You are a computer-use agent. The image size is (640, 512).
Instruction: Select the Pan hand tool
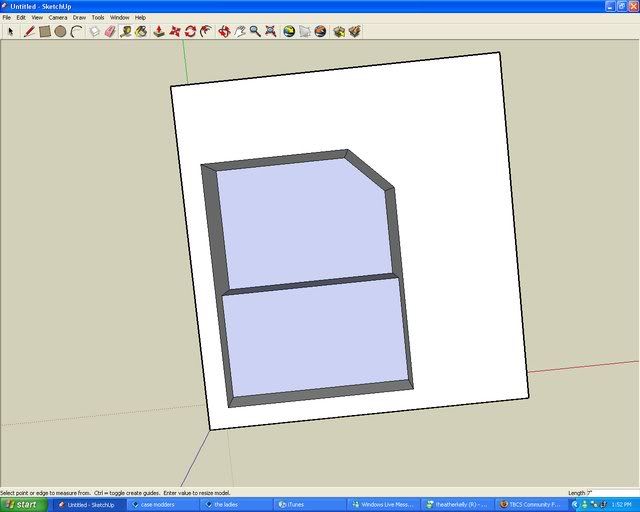(240, 31)
